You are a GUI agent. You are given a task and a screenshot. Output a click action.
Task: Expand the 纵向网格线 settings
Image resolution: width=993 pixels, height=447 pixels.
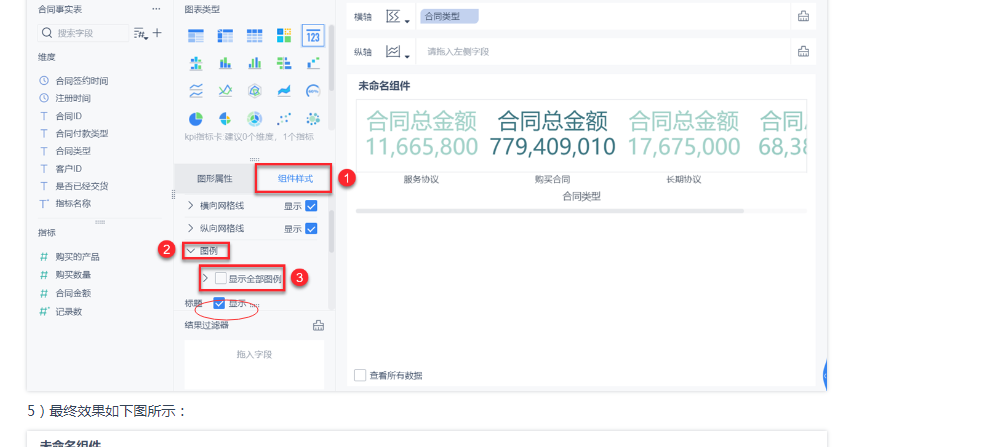[191, 229]
